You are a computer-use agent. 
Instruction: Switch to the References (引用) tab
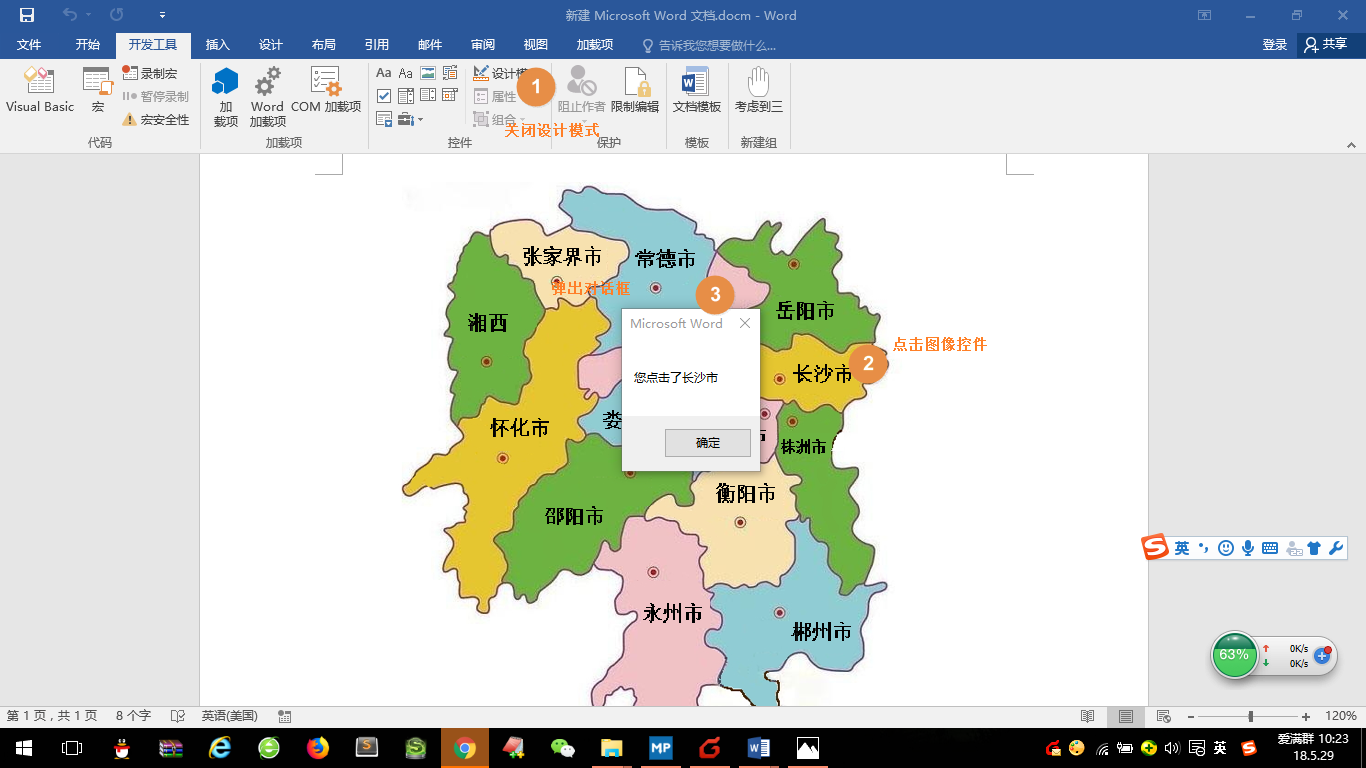[377, 45]
